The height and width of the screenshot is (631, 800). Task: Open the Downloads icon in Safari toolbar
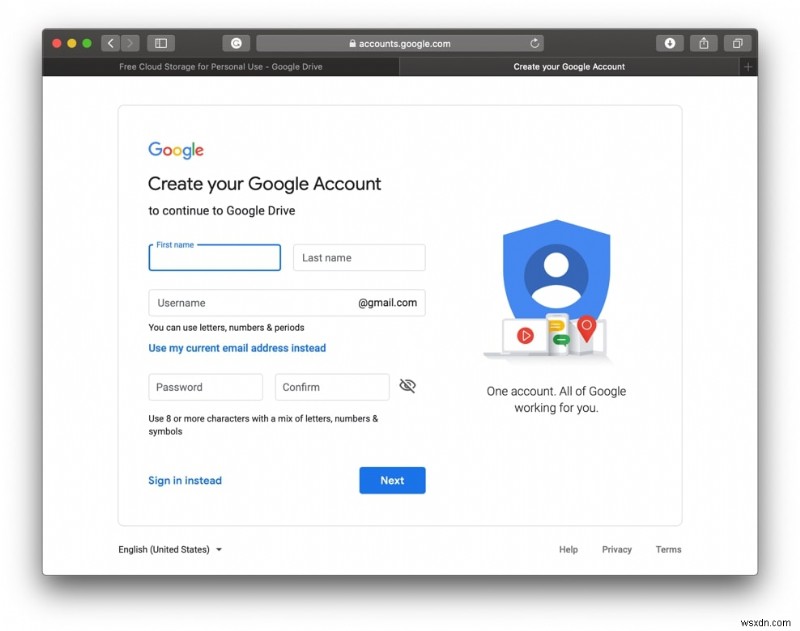pyautogui.click(x=671, y=43)
